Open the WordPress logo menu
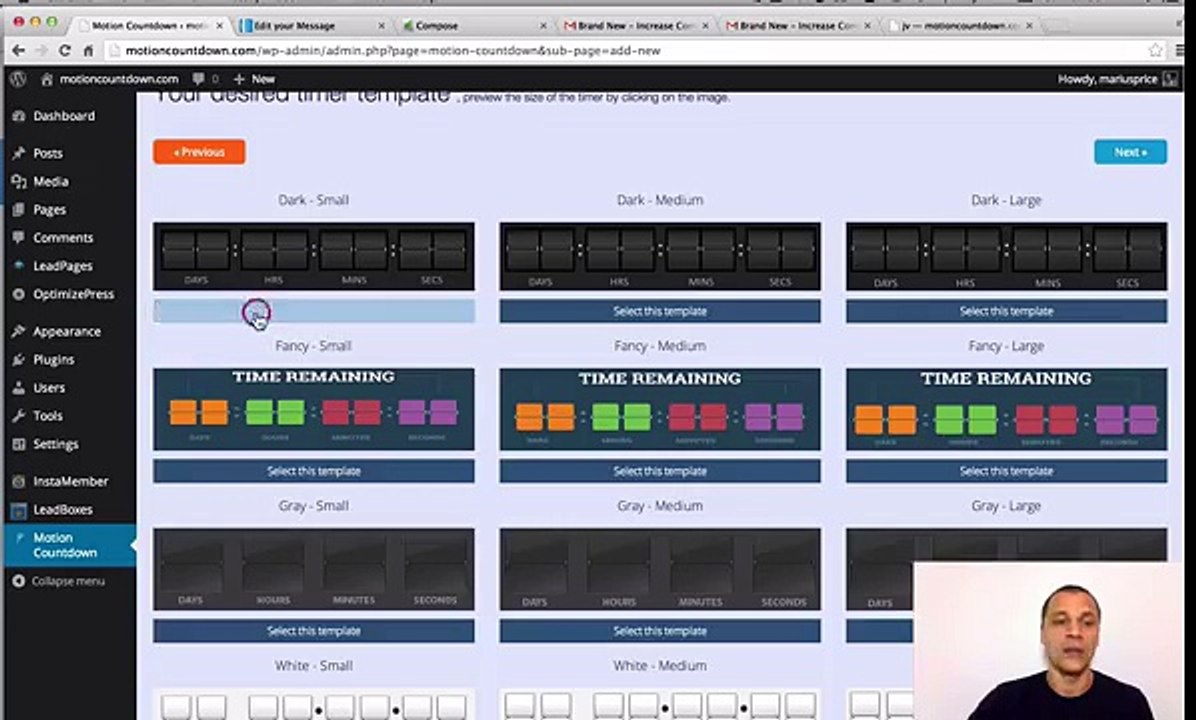The width and height of the screenshot is (1196, 720). click(19, 79)
